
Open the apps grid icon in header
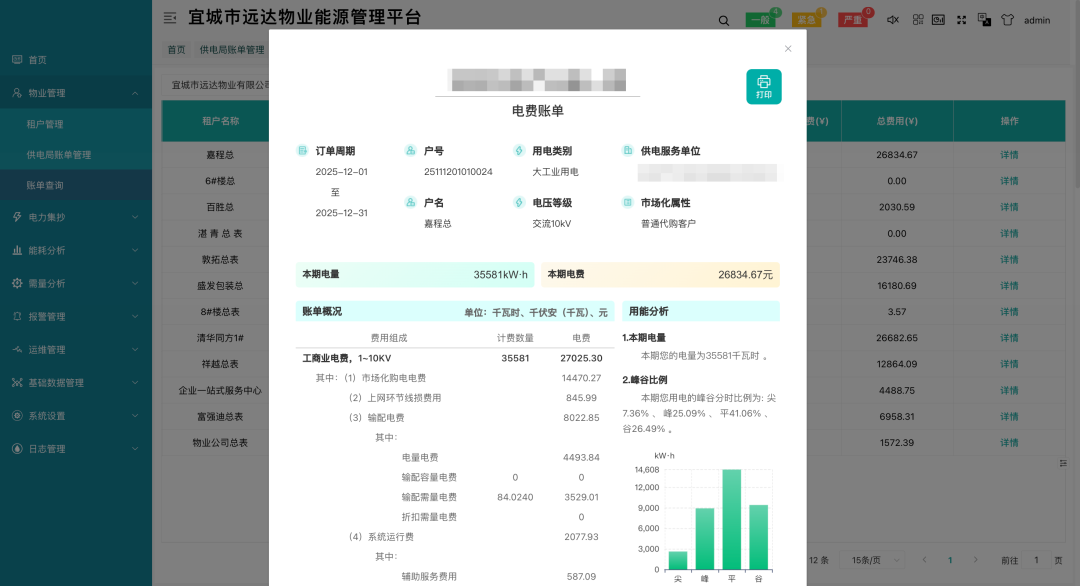tap(918, 19)
